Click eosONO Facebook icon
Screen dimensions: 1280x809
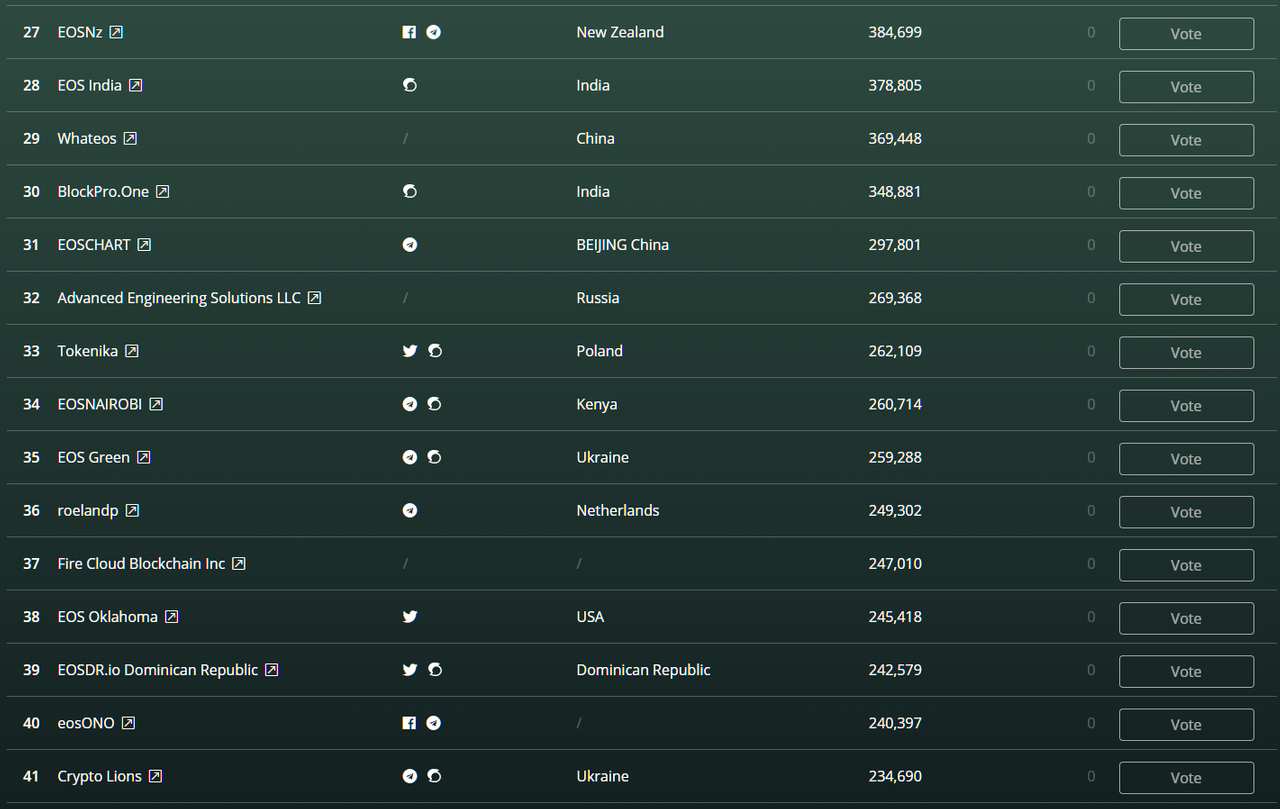409,723
